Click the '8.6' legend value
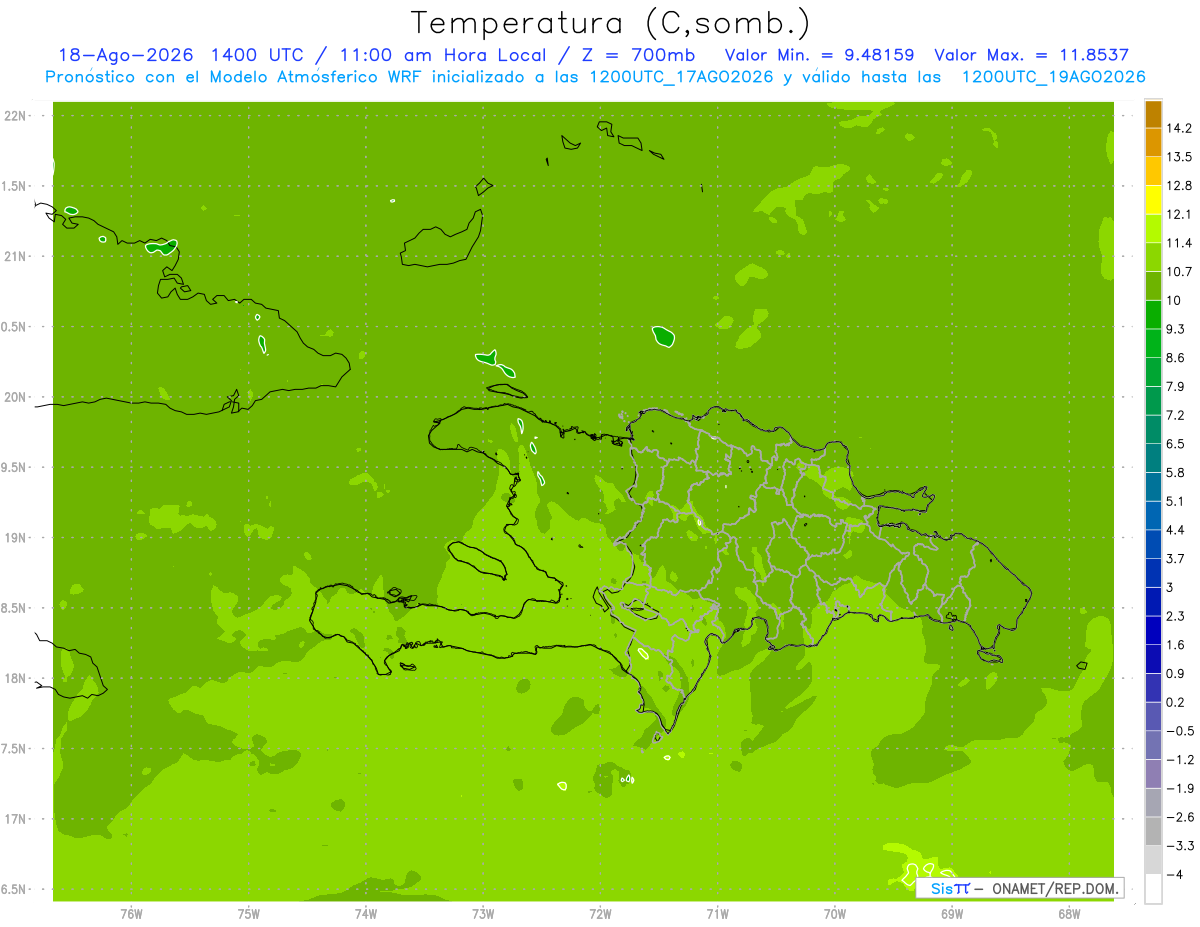Image resolution: width=1200 pixels, height=927 pixels. [1176, 358]
